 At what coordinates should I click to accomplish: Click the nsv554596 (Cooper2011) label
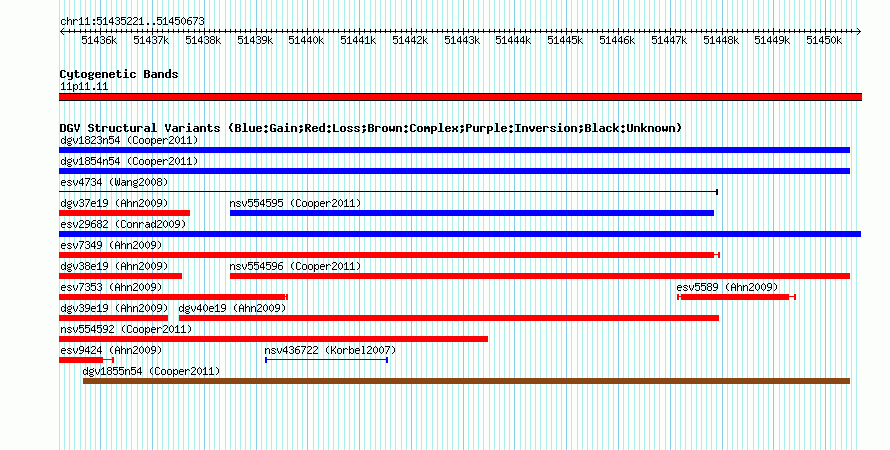pyautogui.click(x=295, y=266)
